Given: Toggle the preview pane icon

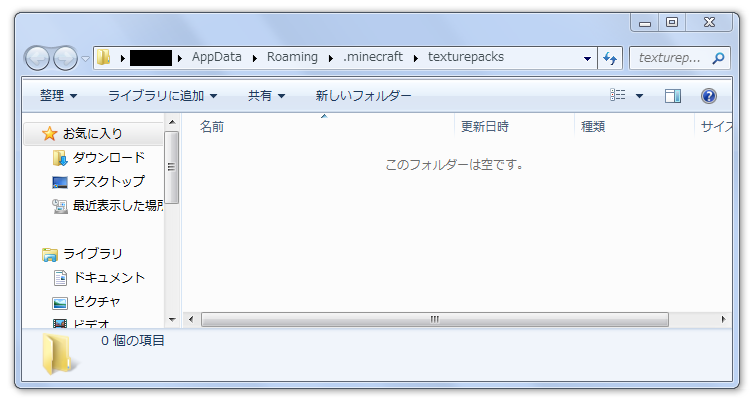Looking at the screenshot, I should pyautogui.click(x=672, y=96).
